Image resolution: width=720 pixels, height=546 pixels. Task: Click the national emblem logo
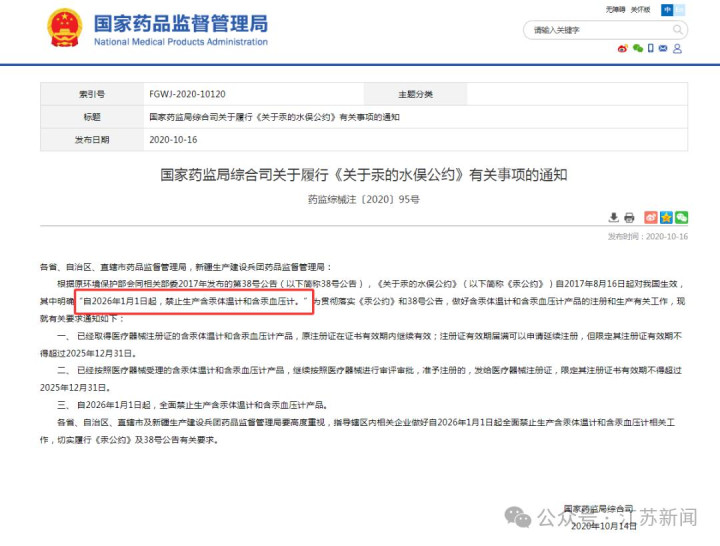(x=65, y=27)
